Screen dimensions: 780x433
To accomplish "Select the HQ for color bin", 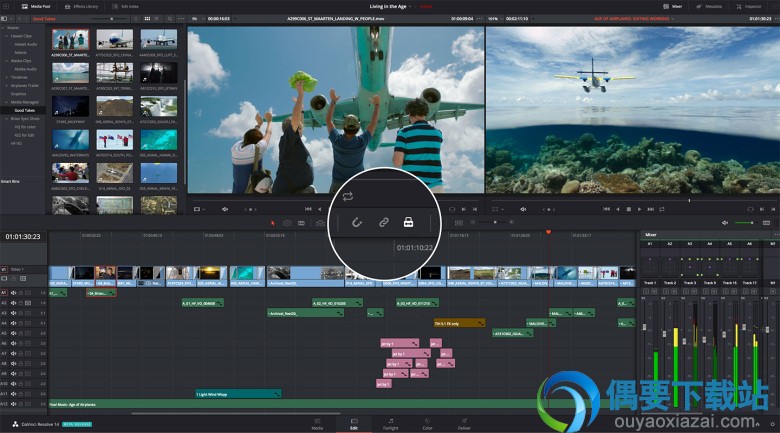I will tap(24, 127).
